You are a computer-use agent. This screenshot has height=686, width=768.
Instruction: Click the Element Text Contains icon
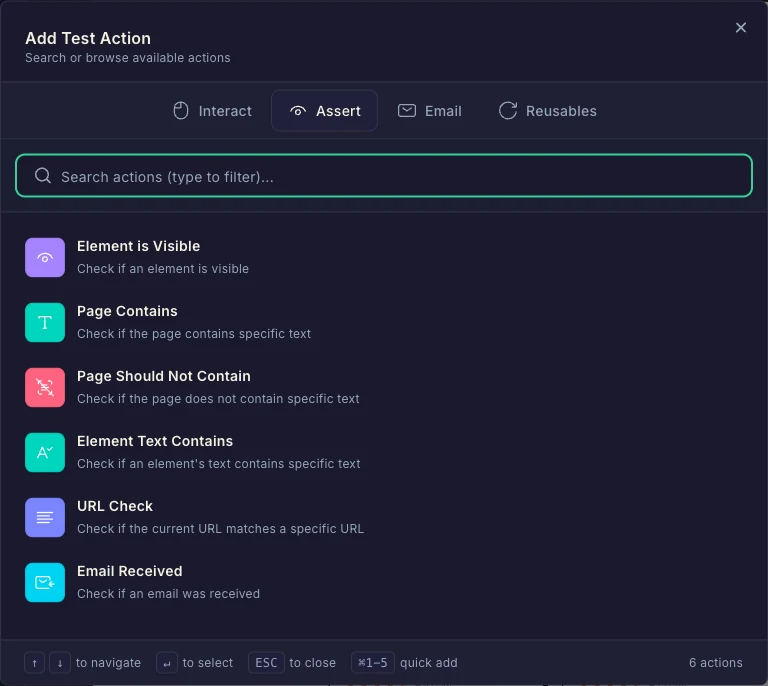(45, 452)
